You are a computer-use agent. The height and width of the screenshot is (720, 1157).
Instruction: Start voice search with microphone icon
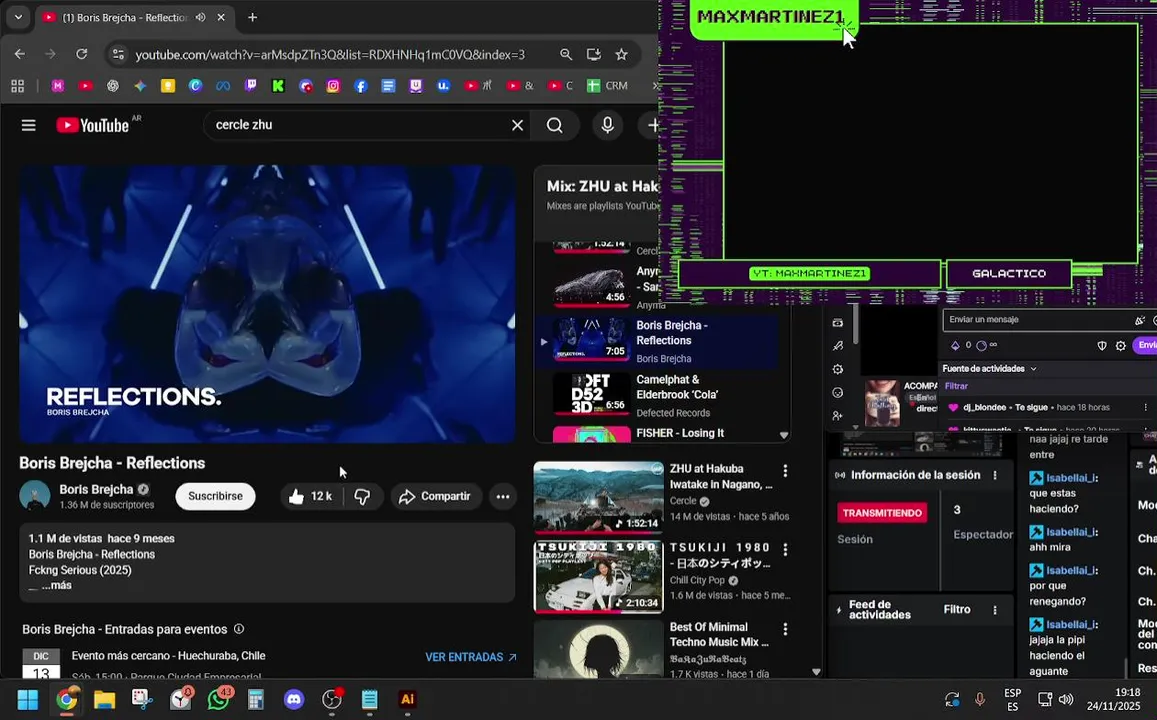[x=607, y=125]
